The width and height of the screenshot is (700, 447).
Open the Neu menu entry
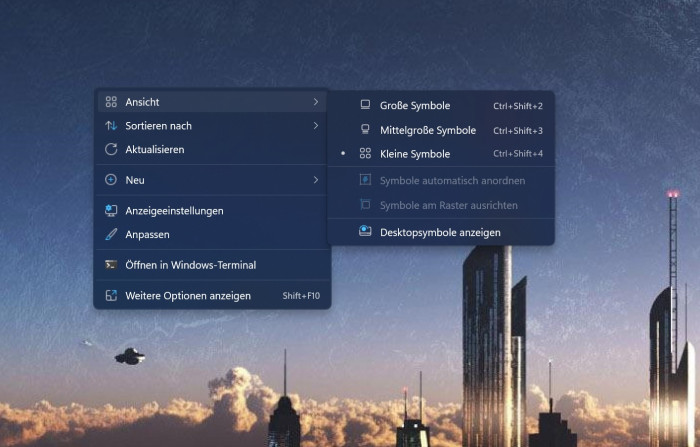coord(212,180)
